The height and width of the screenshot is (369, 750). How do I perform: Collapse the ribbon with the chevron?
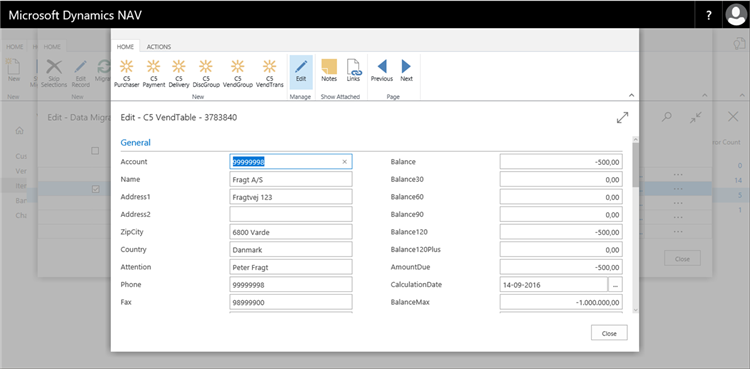(x=631, y=95)
